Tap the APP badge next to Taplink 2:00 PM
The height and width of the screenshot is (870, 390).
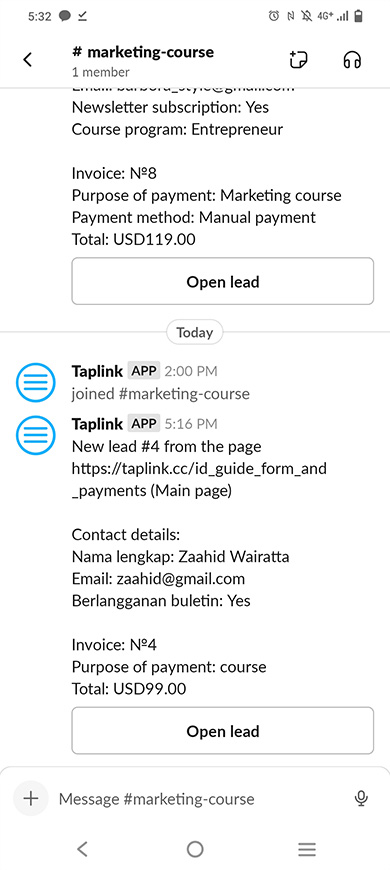tap(144, 371)
